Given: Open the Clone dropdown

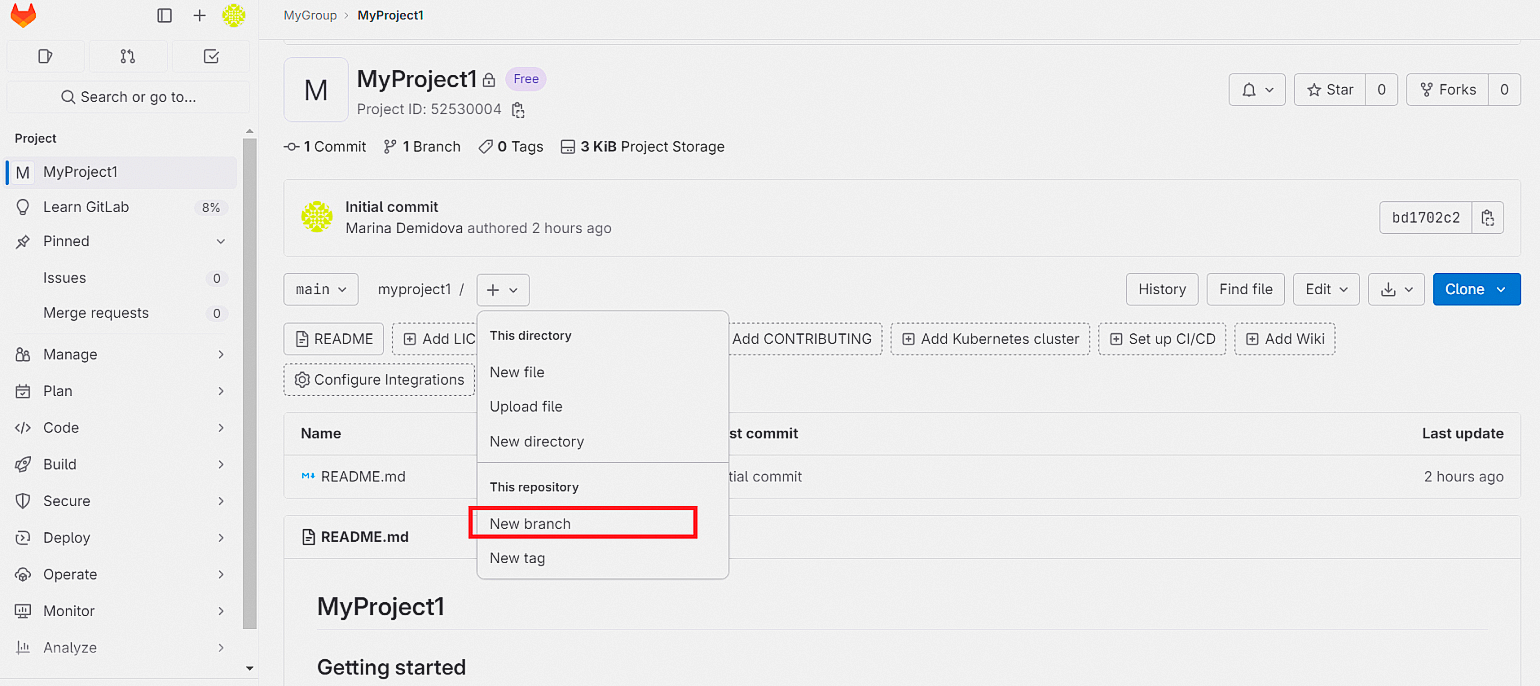Looking at the screenshot, I should click(x=1477, y=289).
